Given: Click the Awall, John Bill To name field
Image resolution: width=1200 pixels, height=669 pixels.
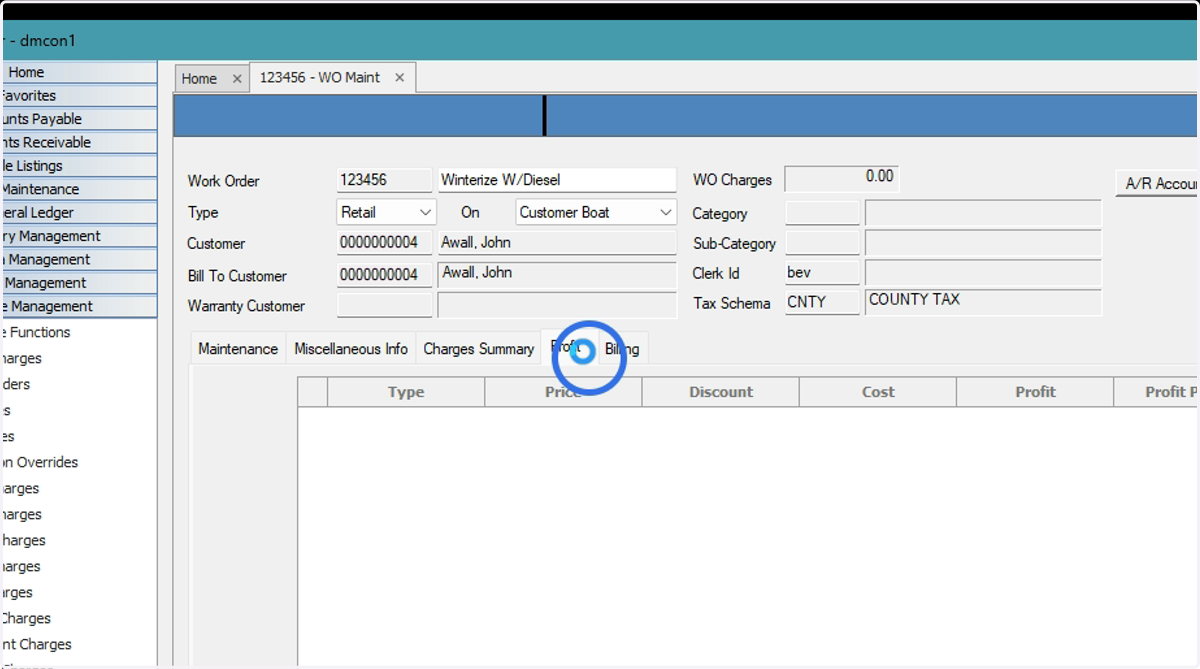Looking at the screenshot, I should point(557,274).
